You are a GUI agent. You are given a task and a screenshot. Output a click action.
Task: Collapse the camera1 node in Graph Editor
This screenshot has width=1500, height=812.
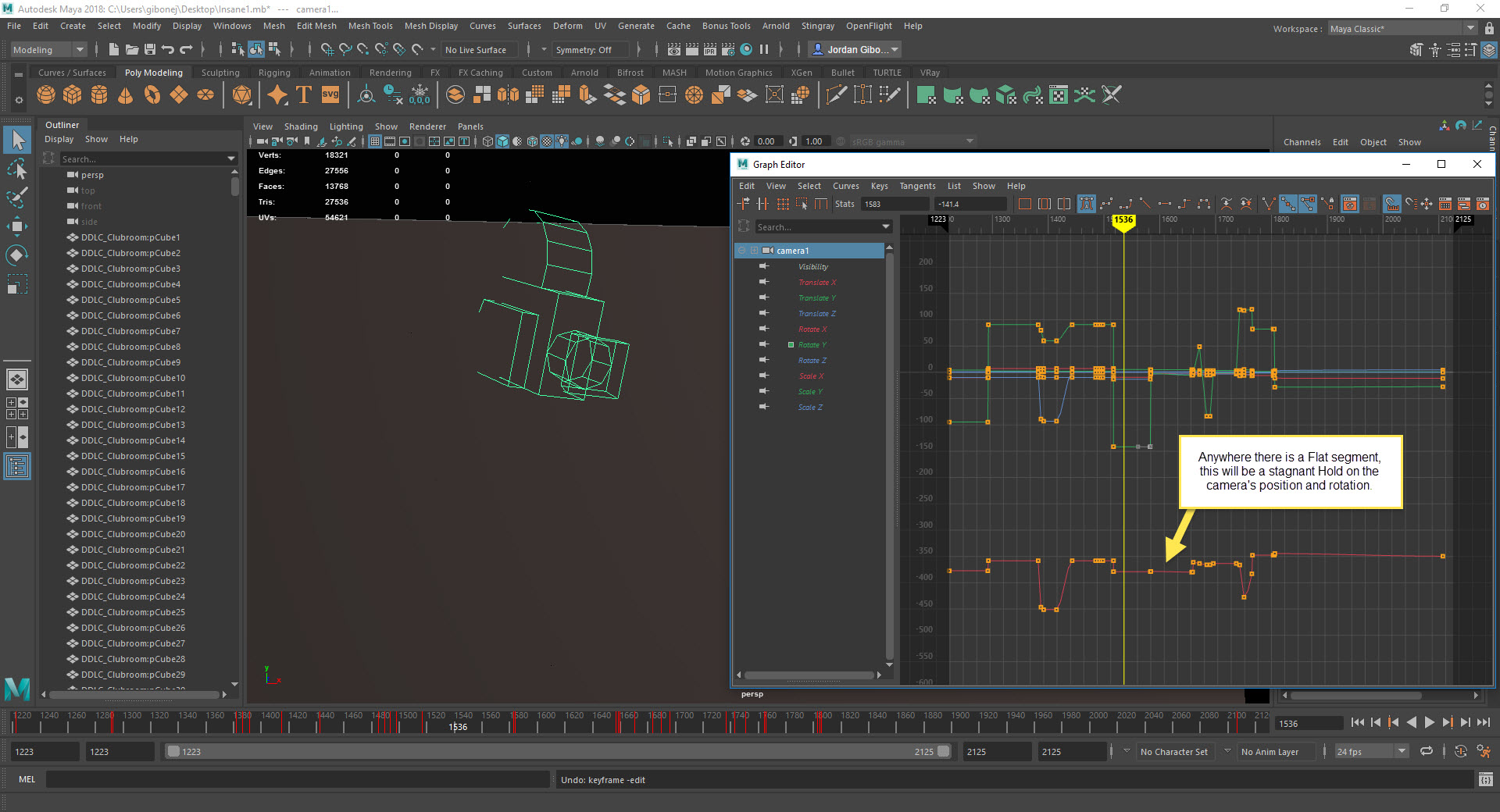[742, 251]
